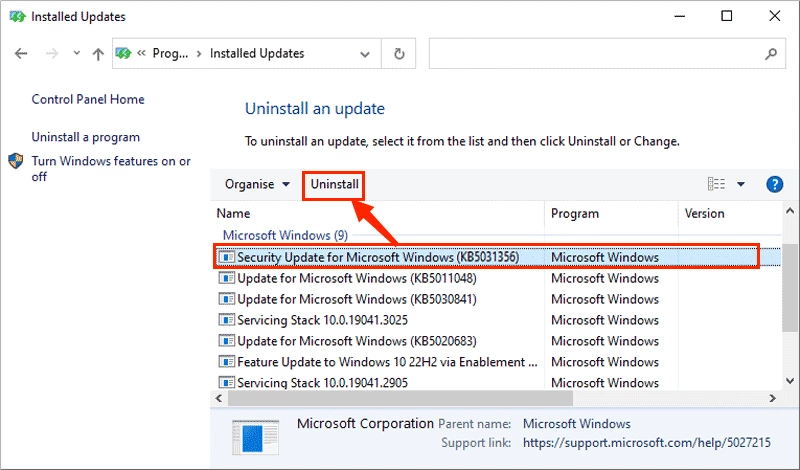Click the icon beside KB5020683 update
The width and height of the screenshot is (800, 470).
(x=226, y=340)
